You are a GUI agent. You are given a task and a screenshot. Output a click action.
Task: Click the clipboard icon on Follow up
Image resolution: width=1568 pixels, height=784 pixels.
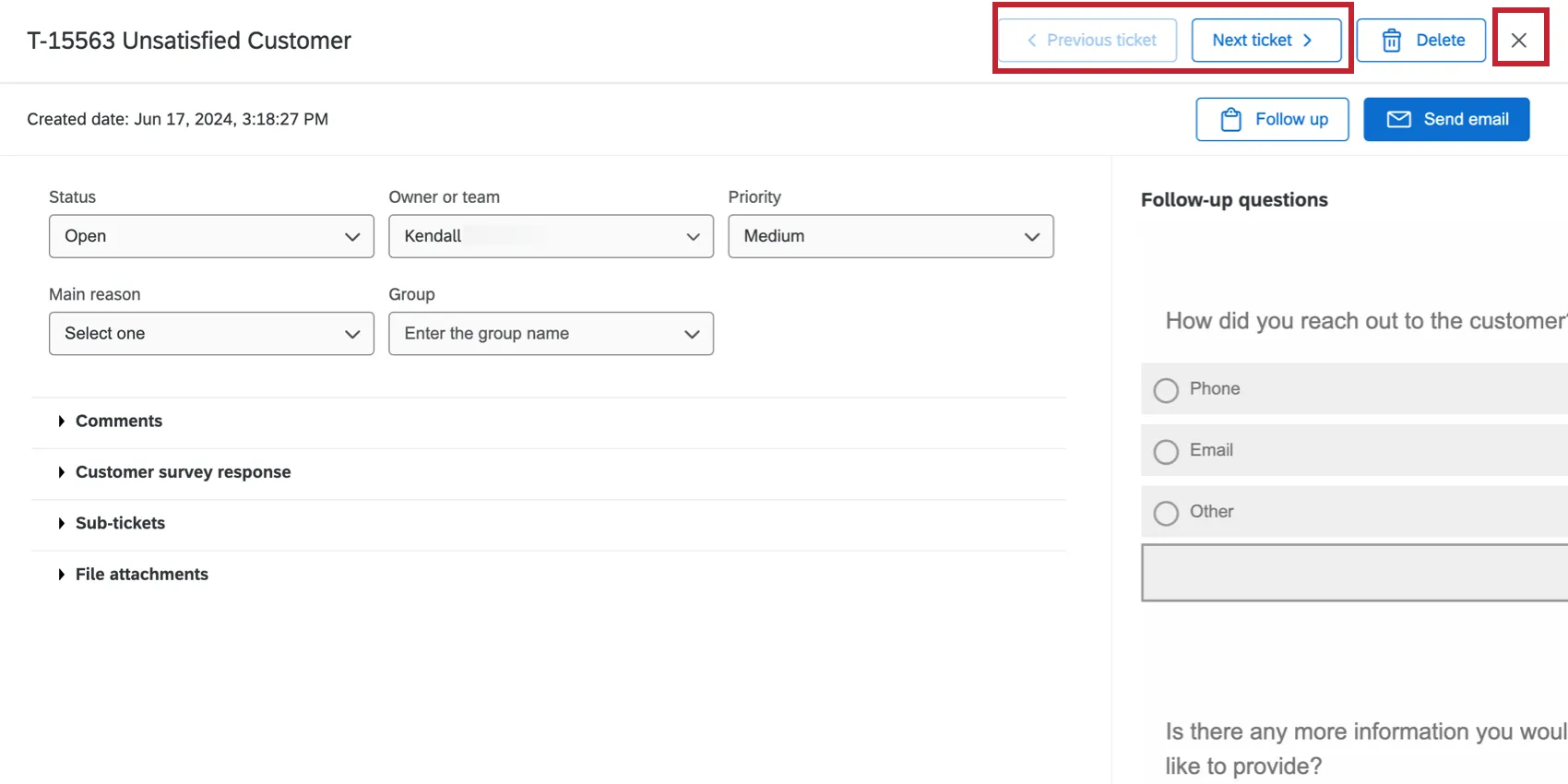tap(1231, 120)
